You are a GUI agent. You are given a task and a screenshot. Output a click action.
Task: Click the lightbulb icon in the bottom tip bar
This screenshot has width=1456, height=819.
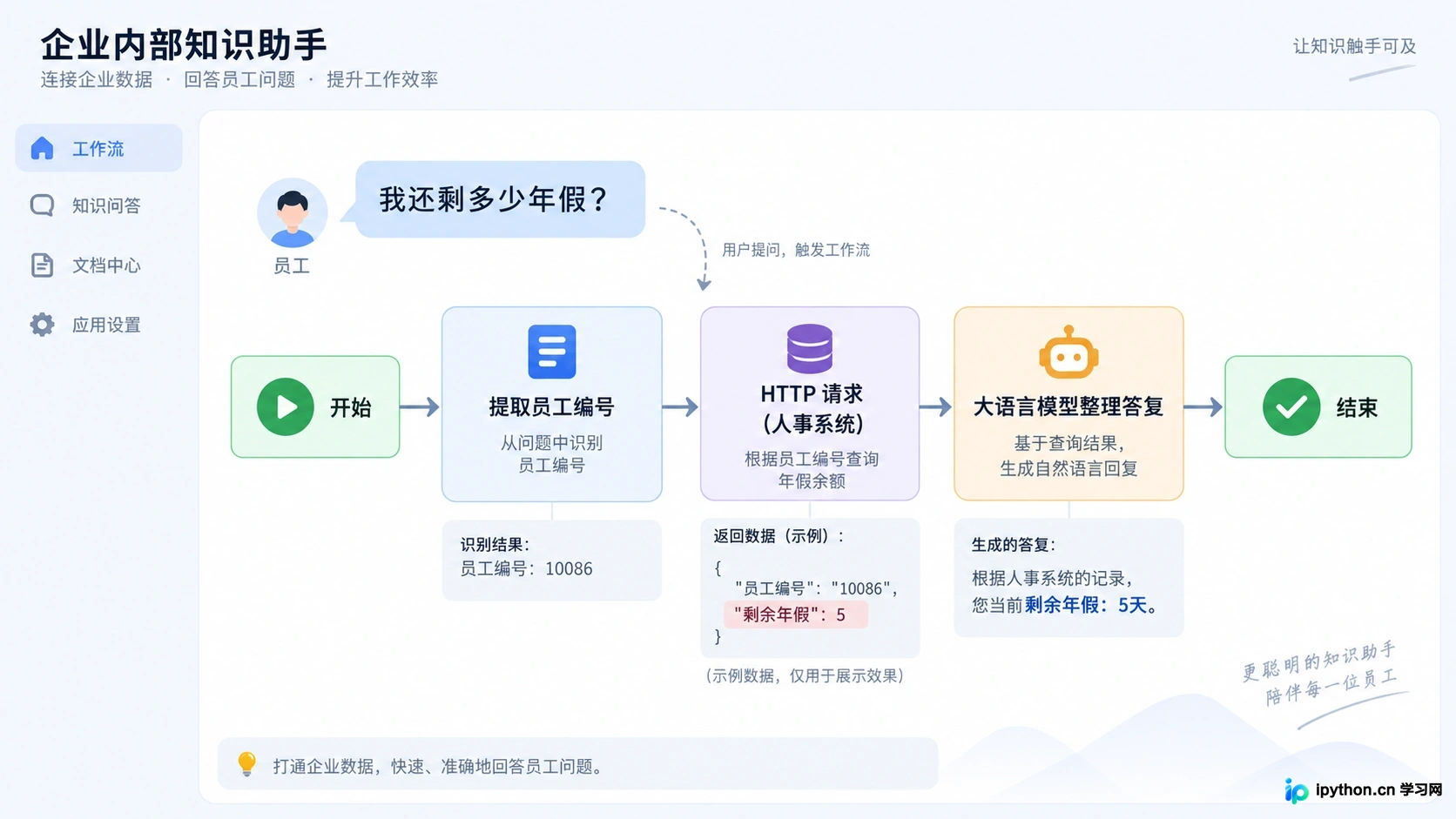pyautogui.click(x=246, y=764)
